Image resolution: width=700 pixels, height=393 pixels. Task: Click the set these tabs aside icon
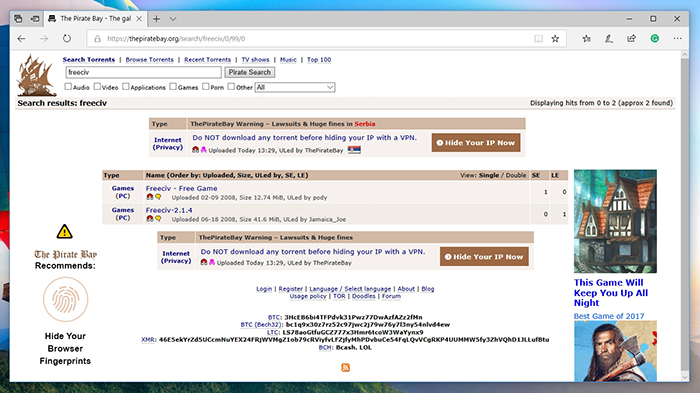tap(35, 19)
